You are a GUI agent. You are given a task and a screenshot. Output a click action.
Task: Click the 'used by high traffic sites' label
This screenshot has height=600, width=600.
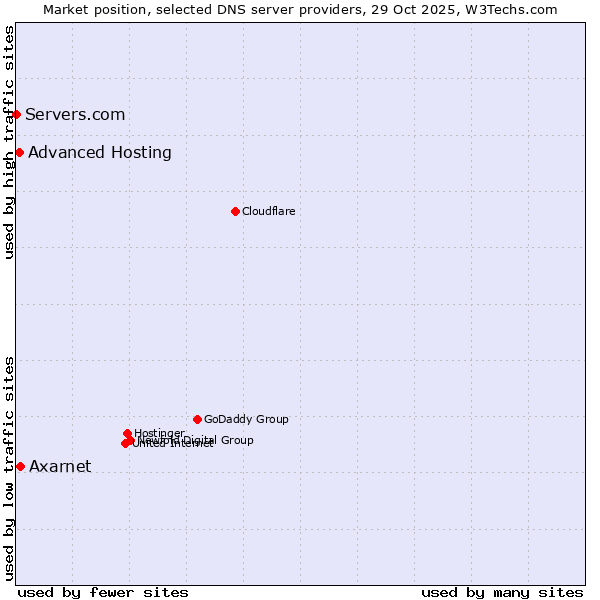tap(9, 141)
